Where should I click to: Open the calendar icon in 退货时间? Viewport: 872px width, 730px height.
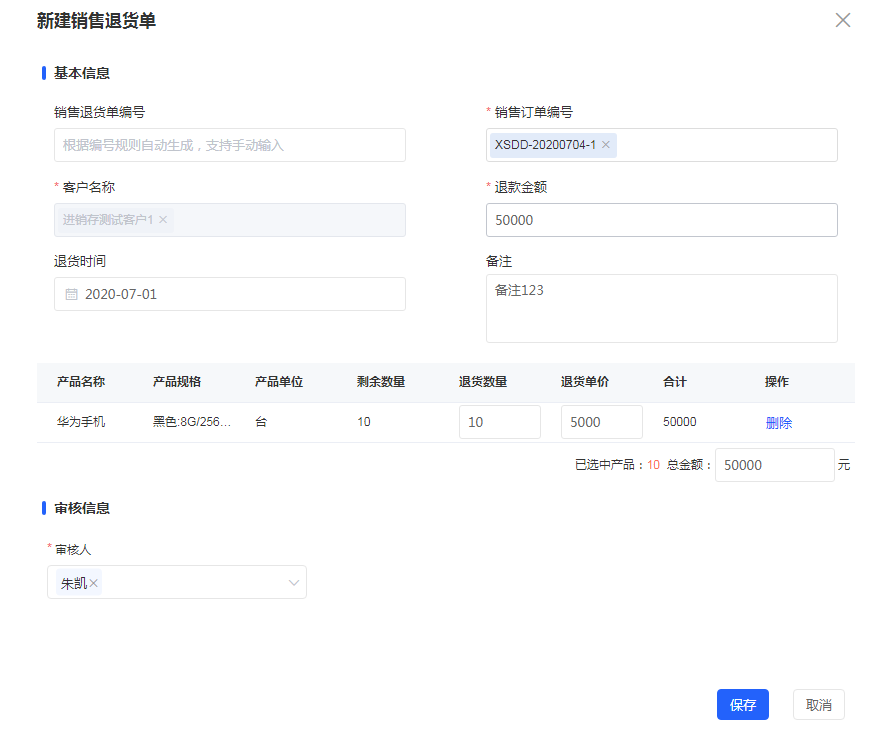(x=72, y=294)
